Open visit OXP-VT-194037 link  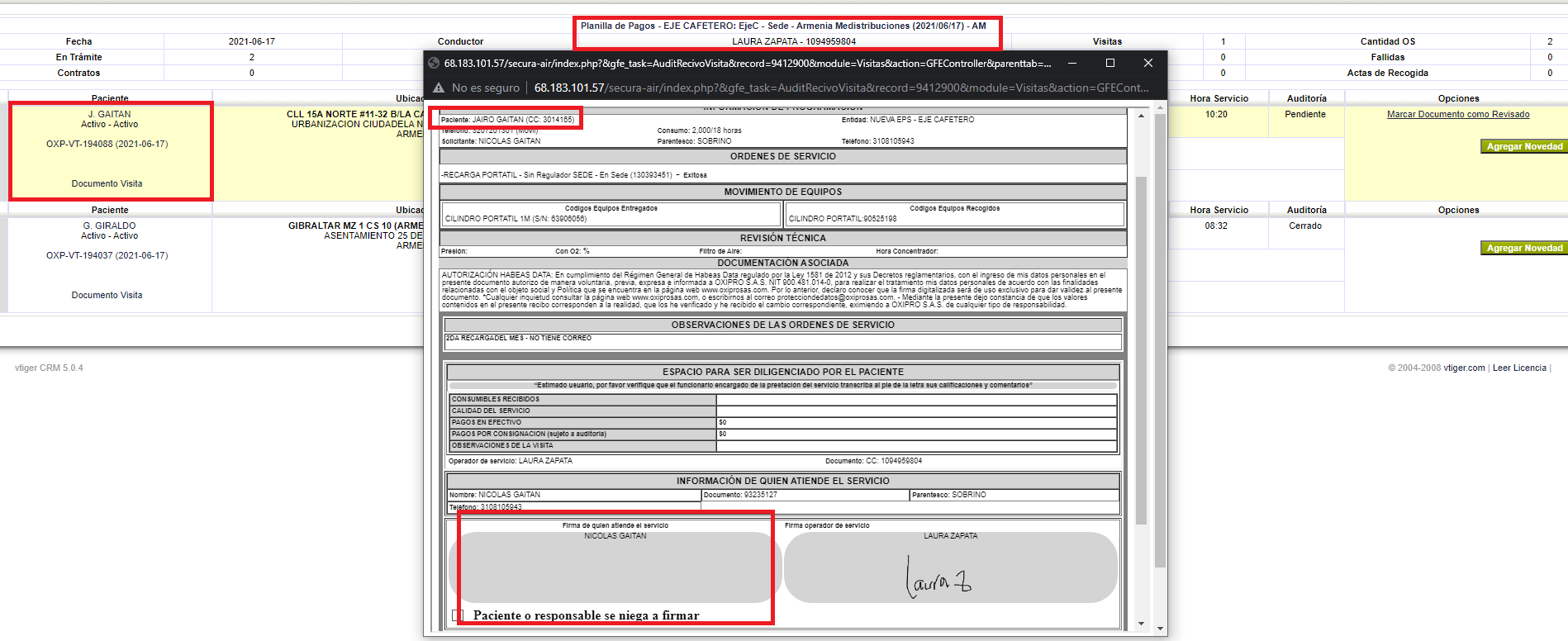[107, 255]
